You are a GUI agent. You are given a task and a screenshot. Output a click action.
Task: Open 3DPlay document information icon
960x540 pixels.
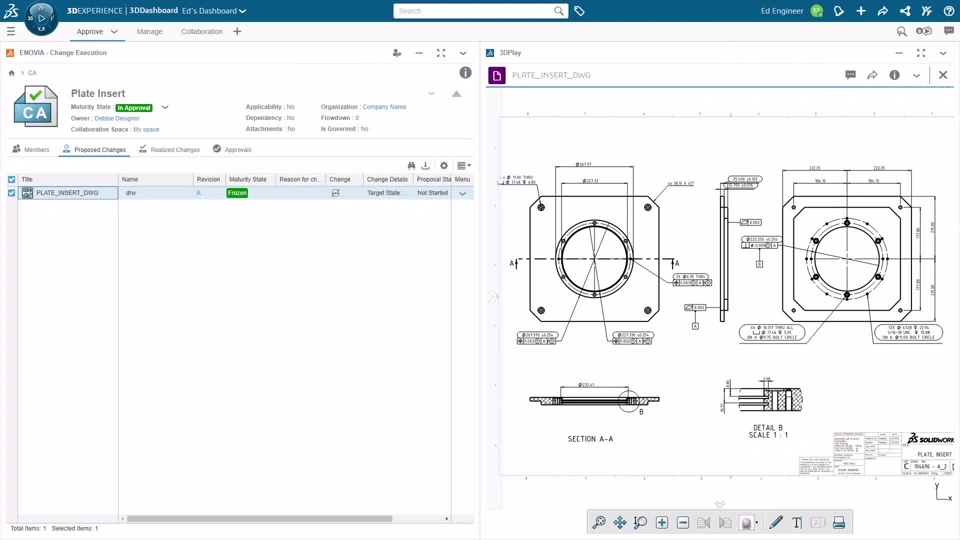click(894, 75)
